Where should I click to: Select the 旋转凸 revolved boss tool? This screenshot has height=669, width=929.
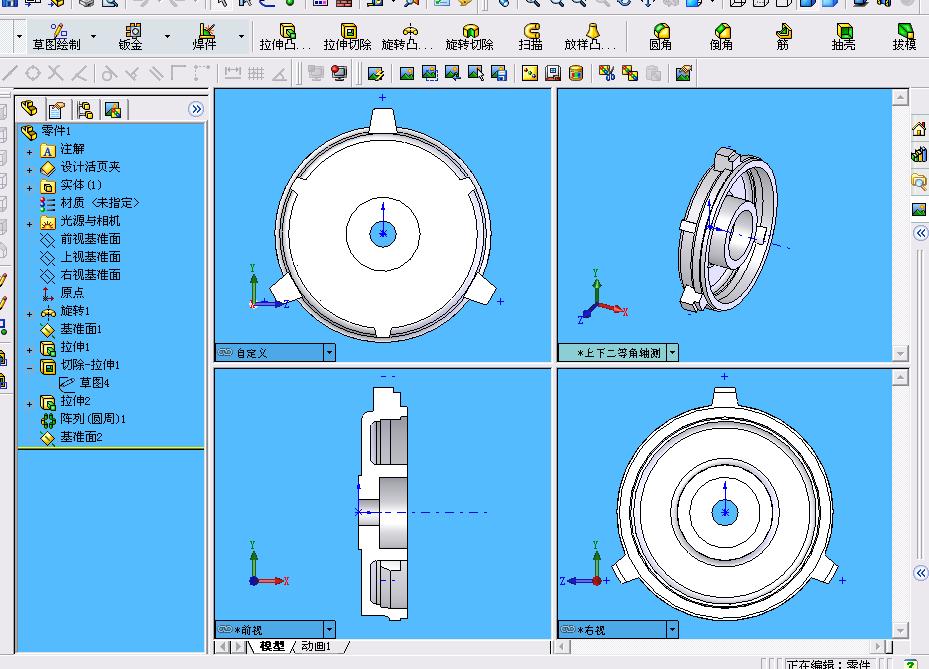[408, 37]
